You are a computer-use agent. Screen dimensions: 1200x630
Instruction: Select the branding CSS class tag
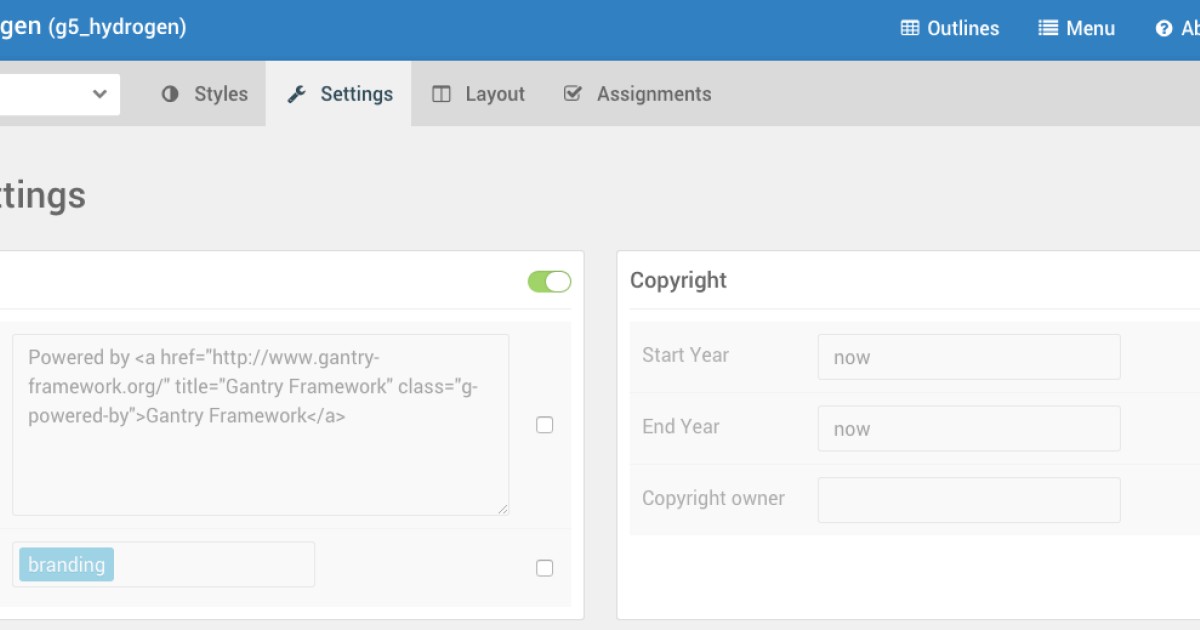click(66, 565)
